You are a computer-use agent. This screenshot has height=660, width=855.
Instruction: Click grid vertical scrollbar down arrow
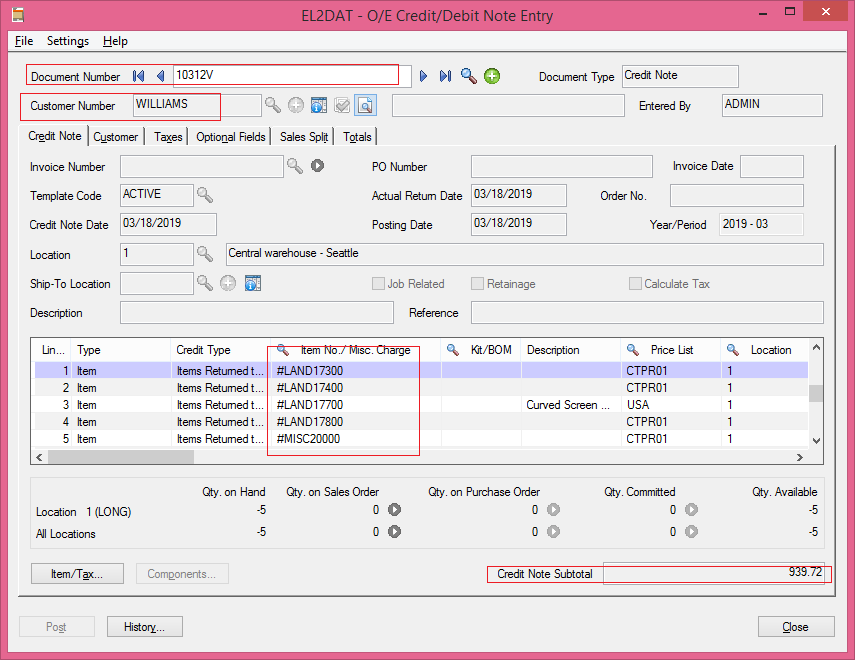point(816,441)
